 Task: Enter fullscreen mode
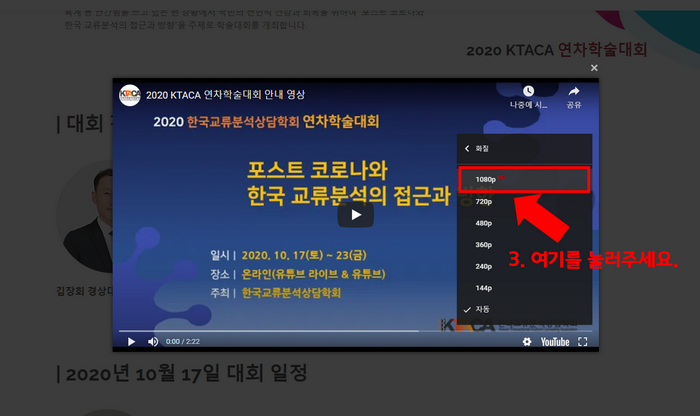pos(583,342)
